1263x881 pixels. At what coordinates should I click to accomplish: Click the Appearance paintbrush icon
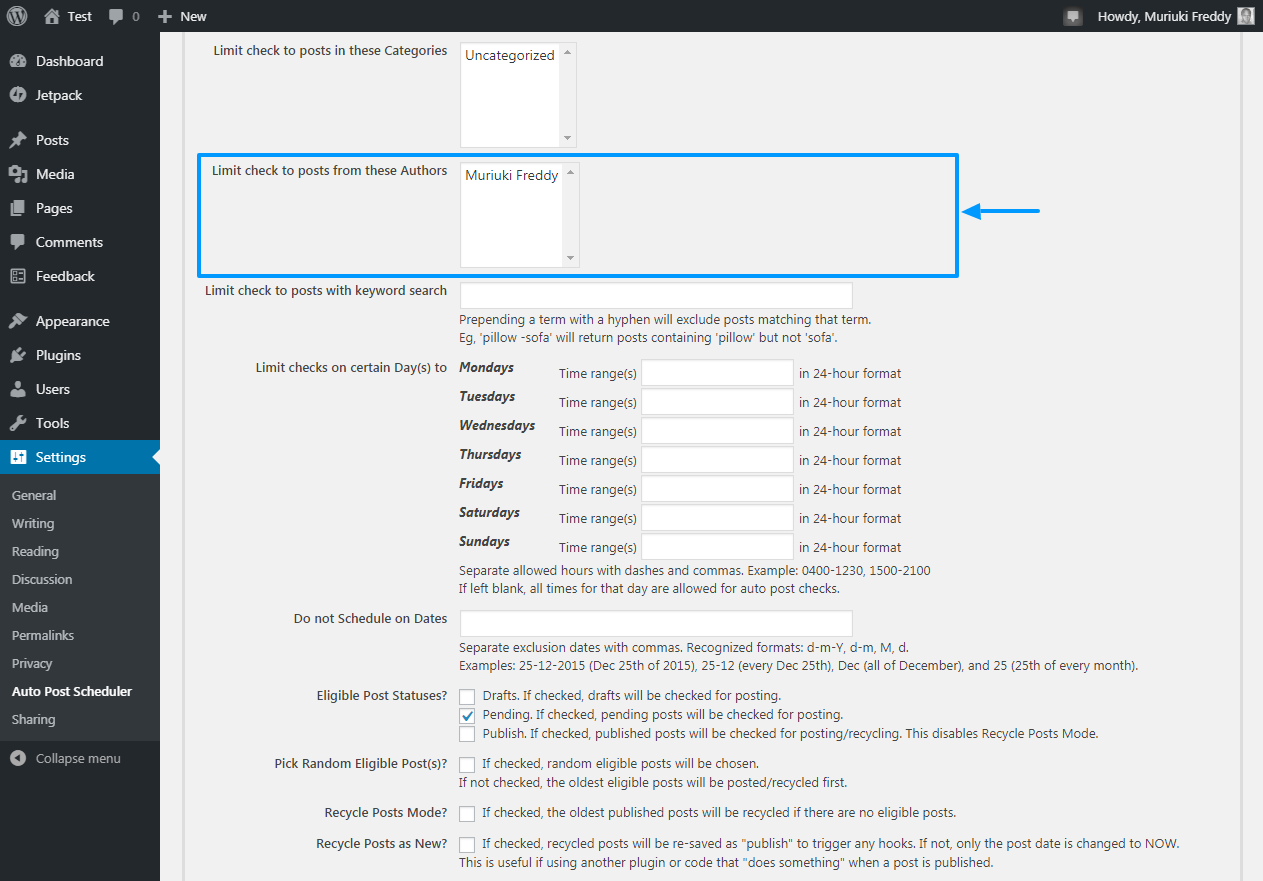[x=18, y=321]
